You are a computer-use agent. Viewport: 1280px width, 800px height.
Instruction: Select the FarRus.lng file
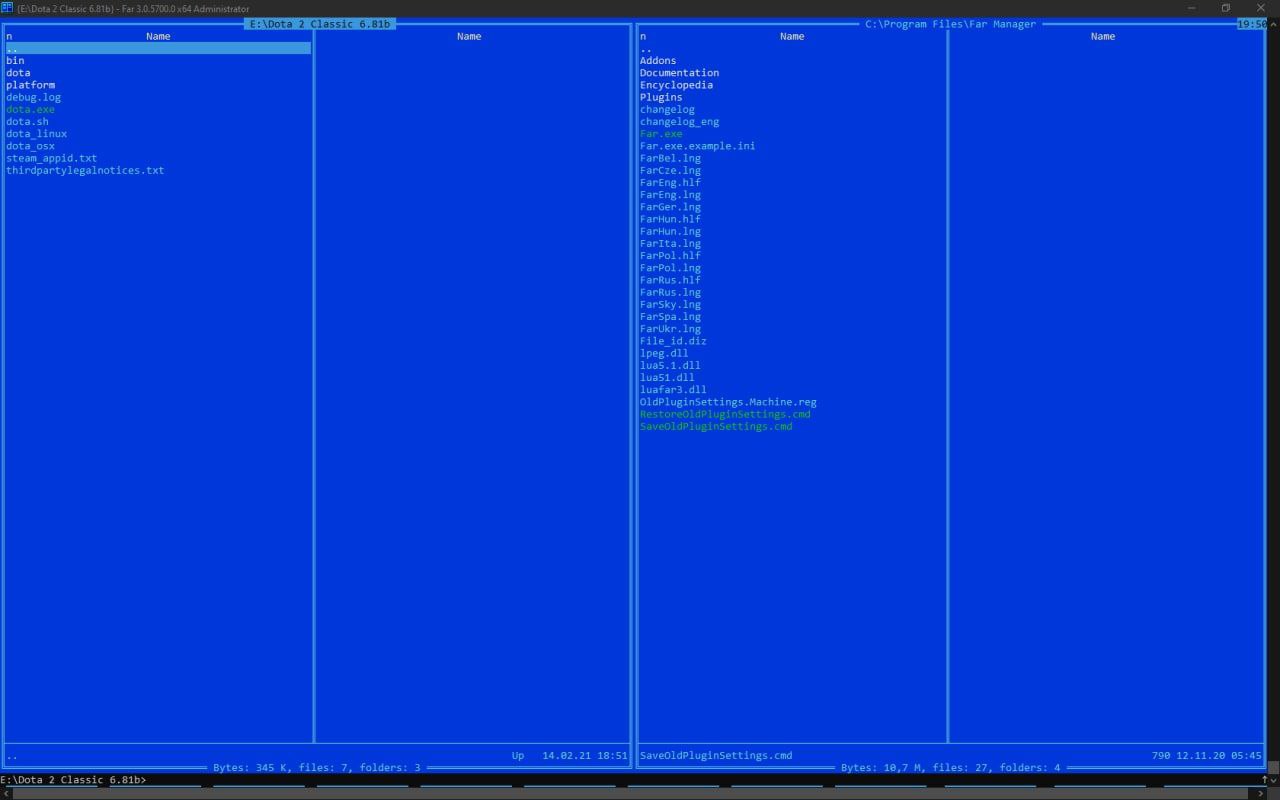click(x=670, y=292)
